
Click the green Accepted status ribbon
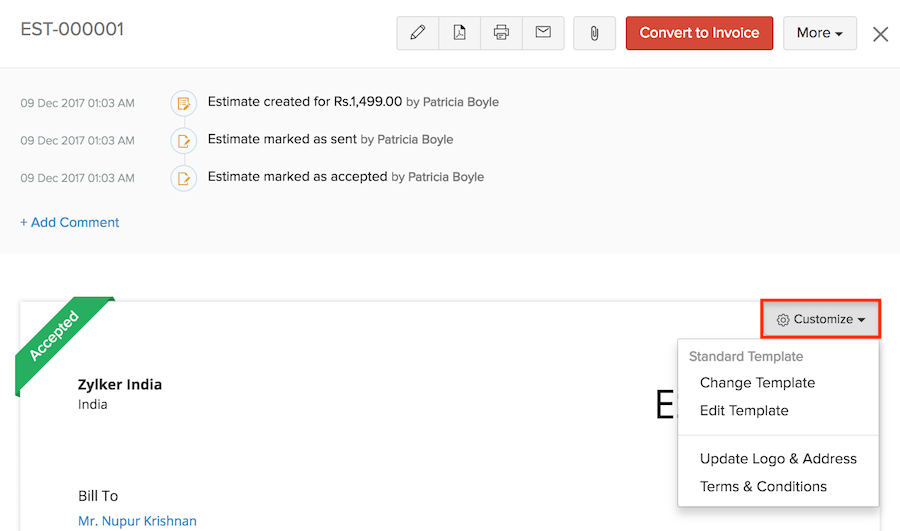pyautogui.click(x=57, y=339)
